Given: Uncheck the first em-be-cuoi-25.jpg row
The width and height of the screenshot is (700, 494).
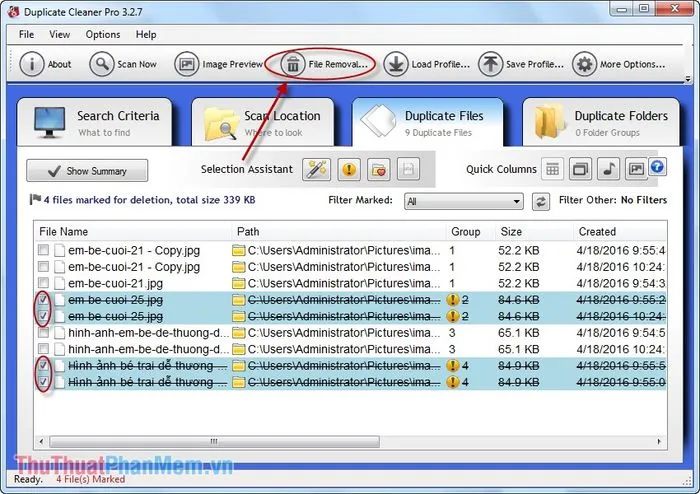Looking at the screenshot, I should 43,300.
